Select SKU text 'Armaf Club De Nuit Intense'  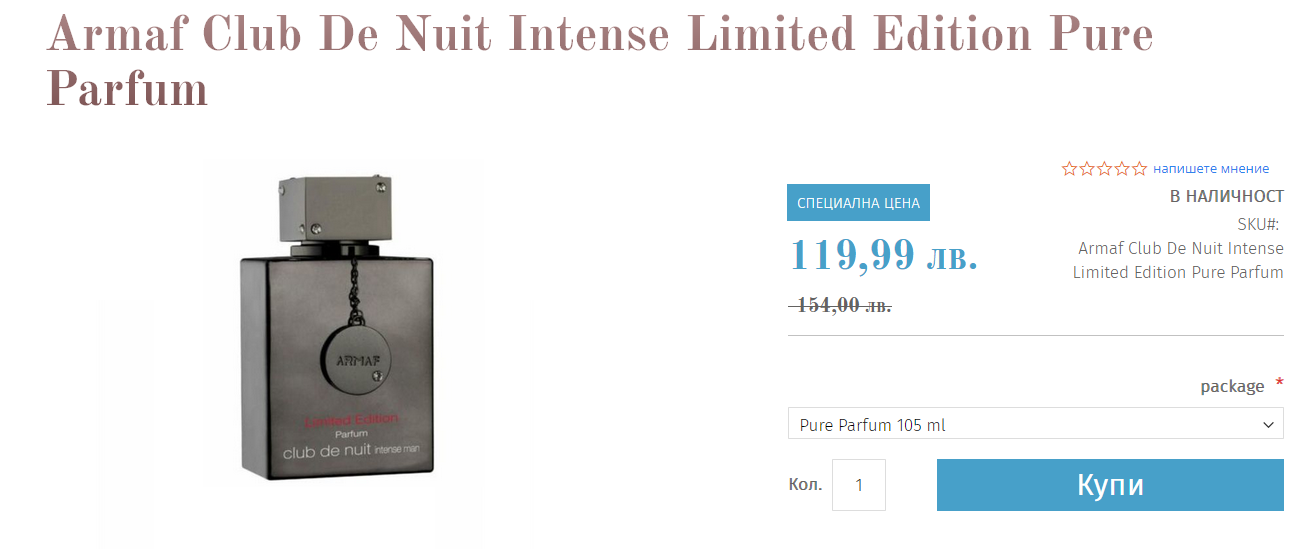[x=1181, y=248]
